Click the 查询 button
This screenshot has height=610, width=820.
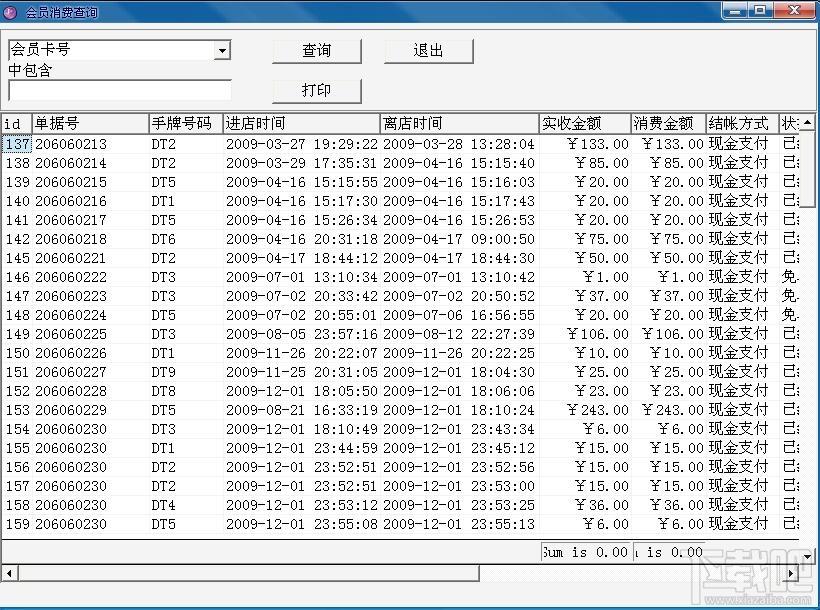coord(316,51)
